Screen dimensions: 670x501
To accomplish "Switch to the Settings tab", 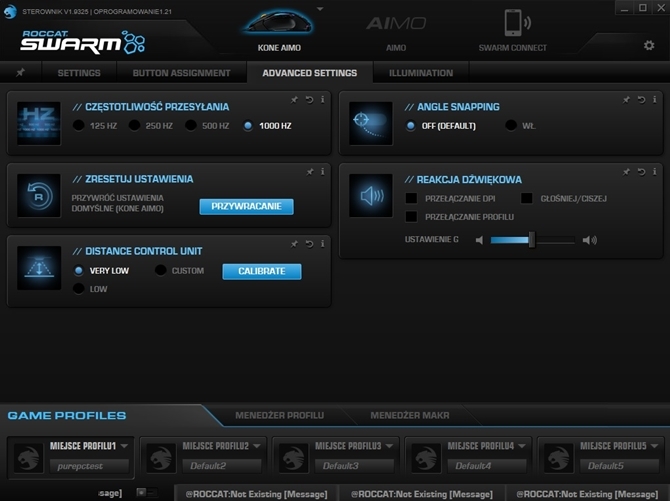I will [79, 73].
